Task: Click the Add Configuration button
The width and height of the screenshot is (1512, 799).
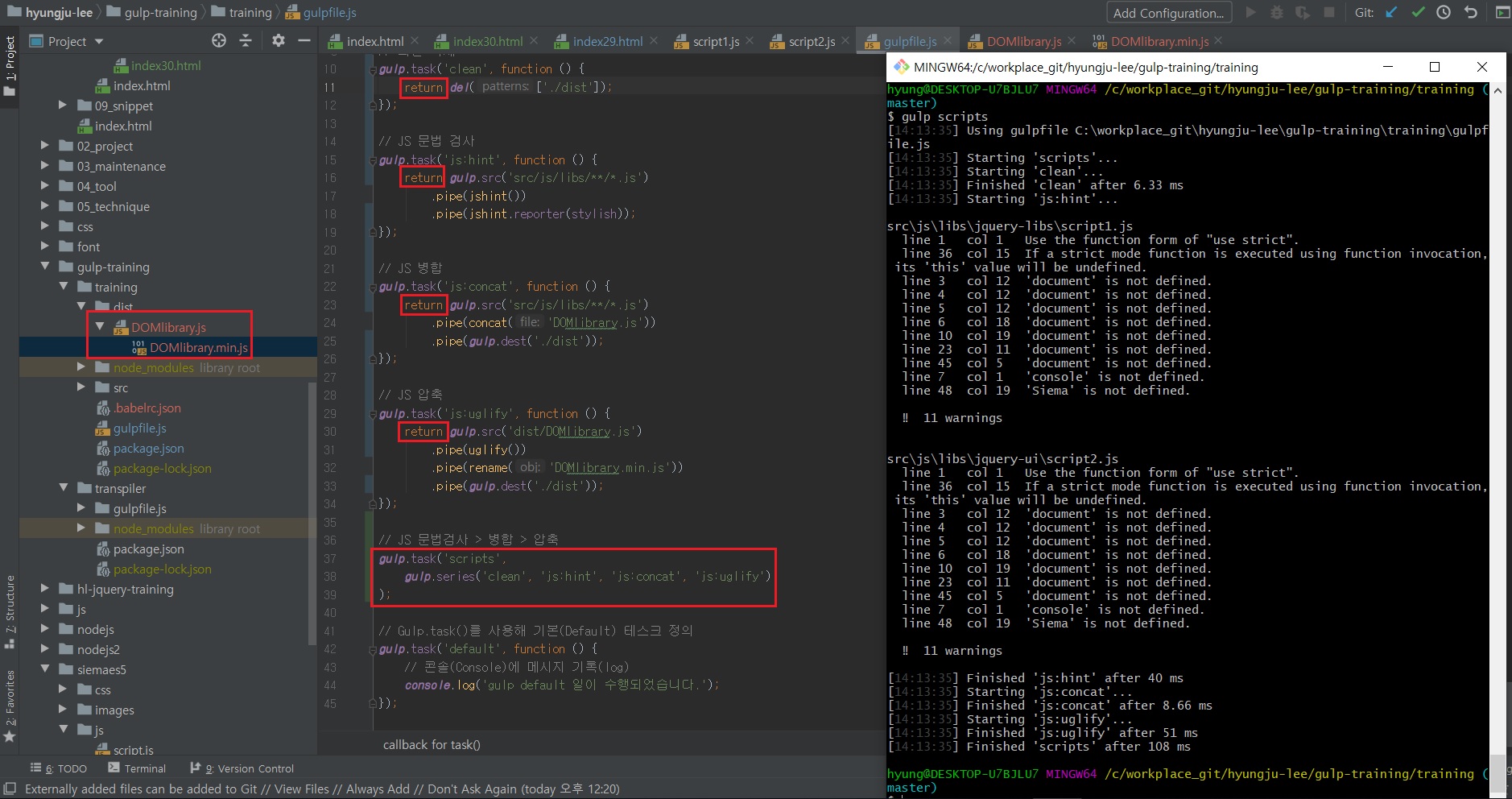Action: point(1167,13)
